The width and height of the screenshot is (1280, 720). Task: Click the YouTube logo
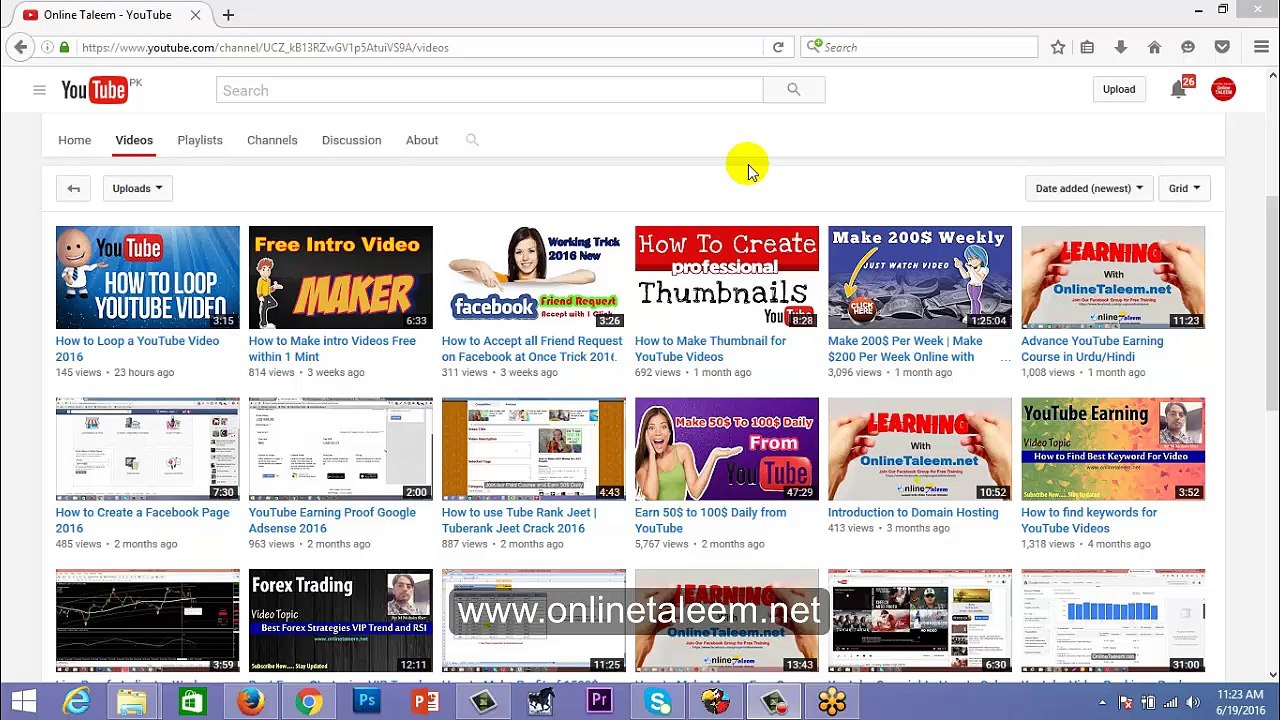click(95, 90)
